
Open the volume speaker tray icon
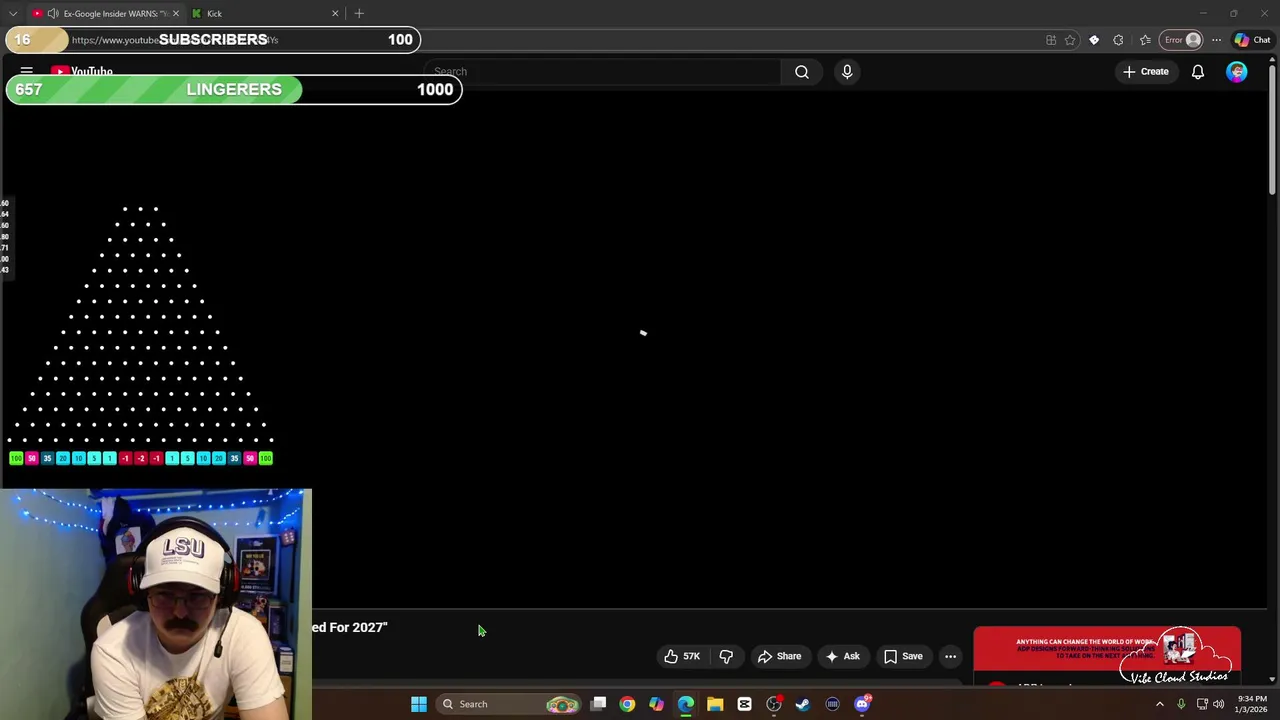(x=1218, y=704)
